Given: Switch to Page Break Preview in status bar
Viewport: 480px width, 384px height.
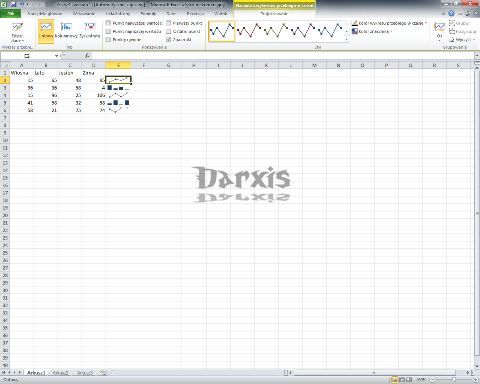Looking at the screenshot, I should 409,380.
